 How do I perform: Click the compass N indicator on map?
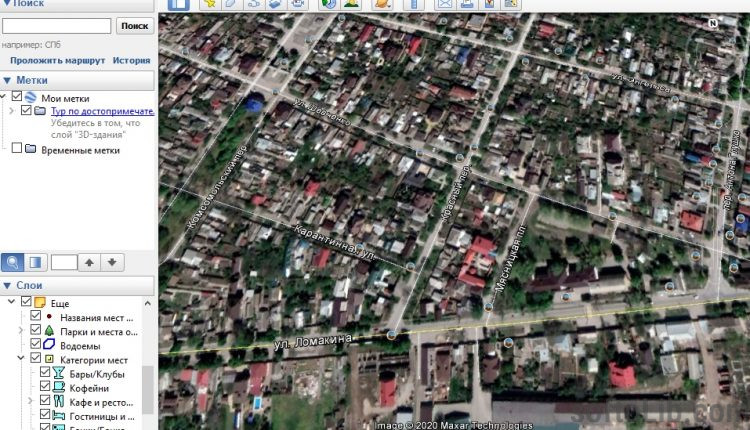click(x=713, y=23)
